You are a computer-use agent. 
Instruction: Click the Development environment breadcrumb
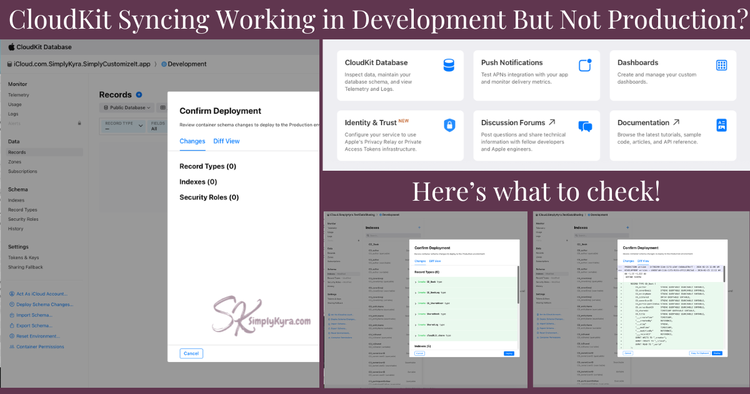[187, 64]
